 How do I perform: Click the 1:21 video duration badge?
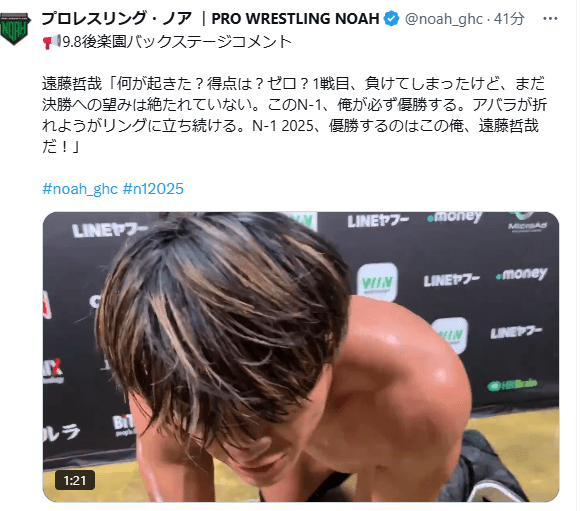[x=75, y=480]
